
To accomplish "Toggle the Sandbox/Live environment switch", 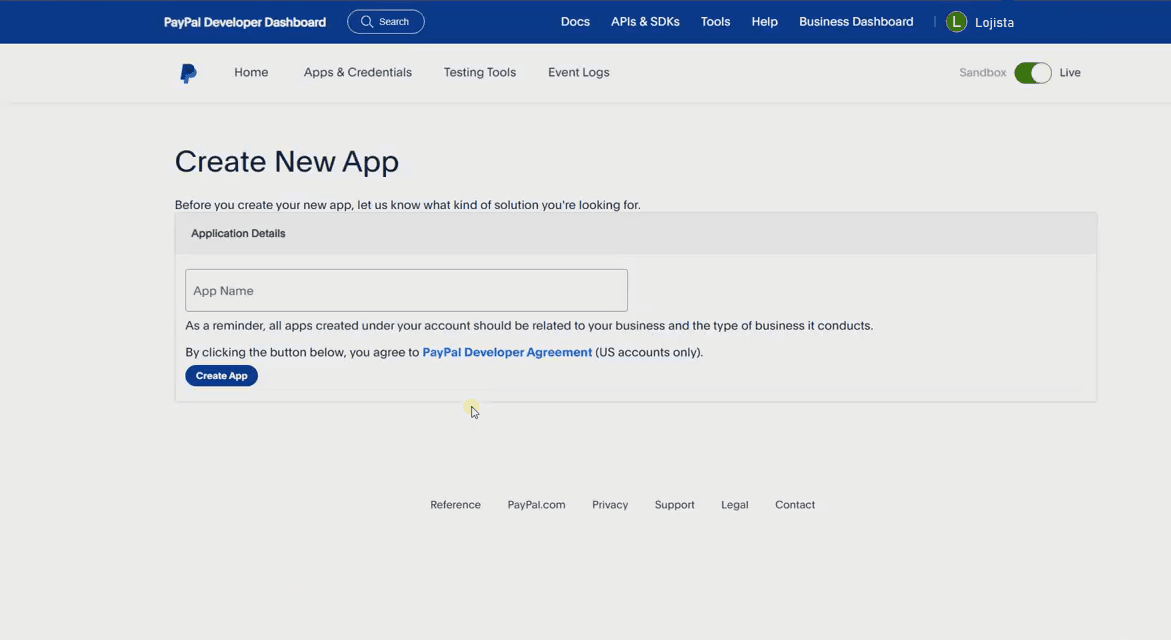I will (1033, 72).
